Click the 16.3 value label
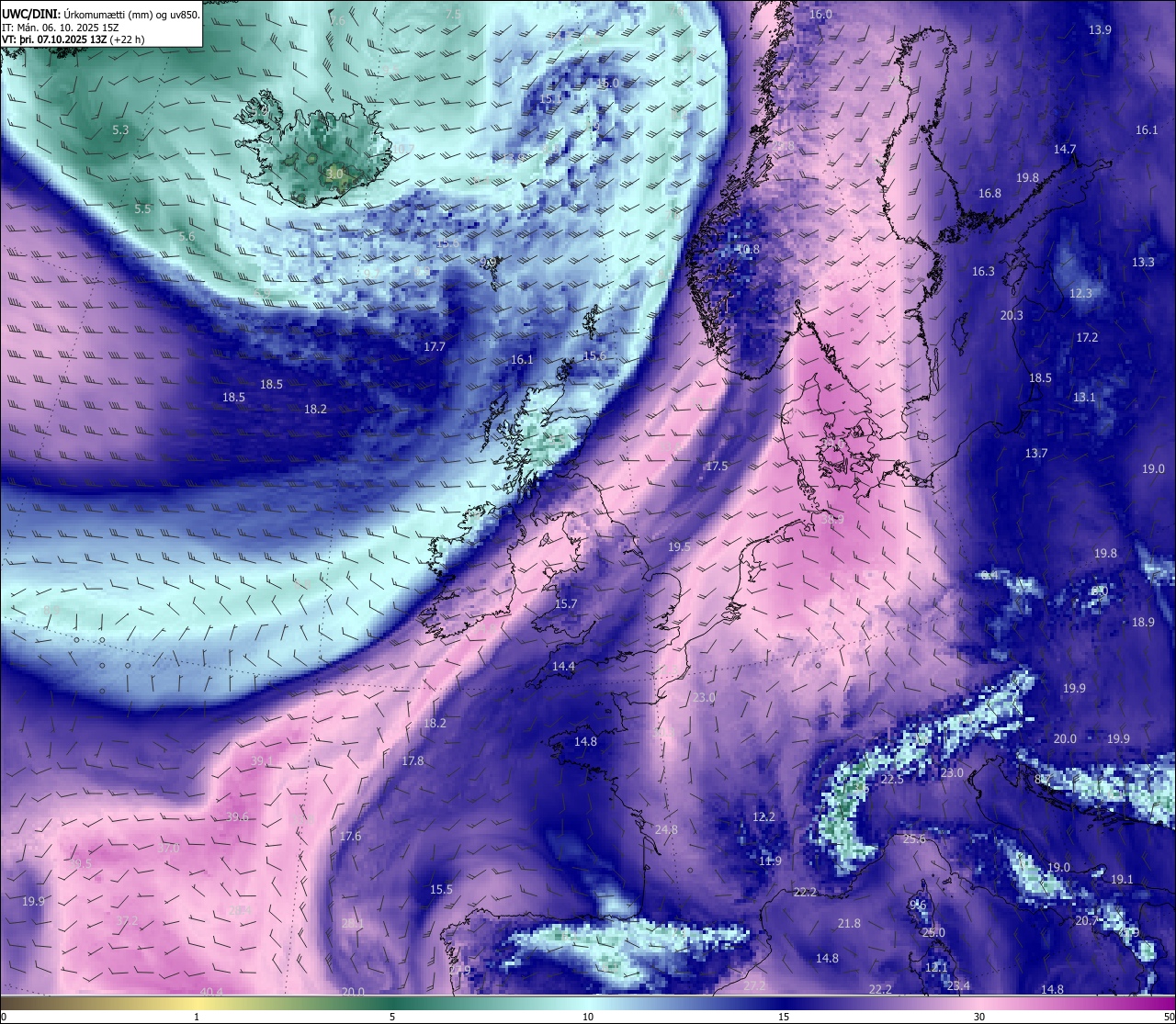 coord(983,271)
